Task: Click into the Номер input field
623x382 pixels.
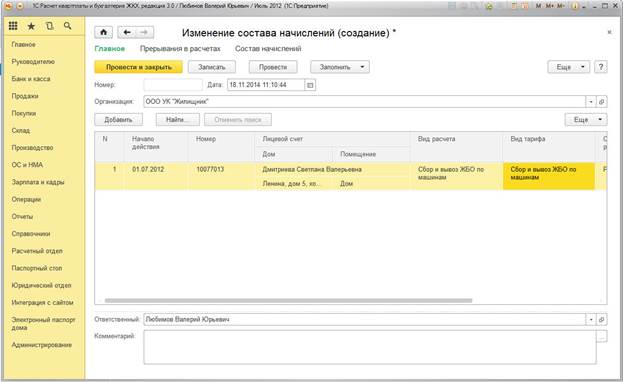Action: coord(173,85)
